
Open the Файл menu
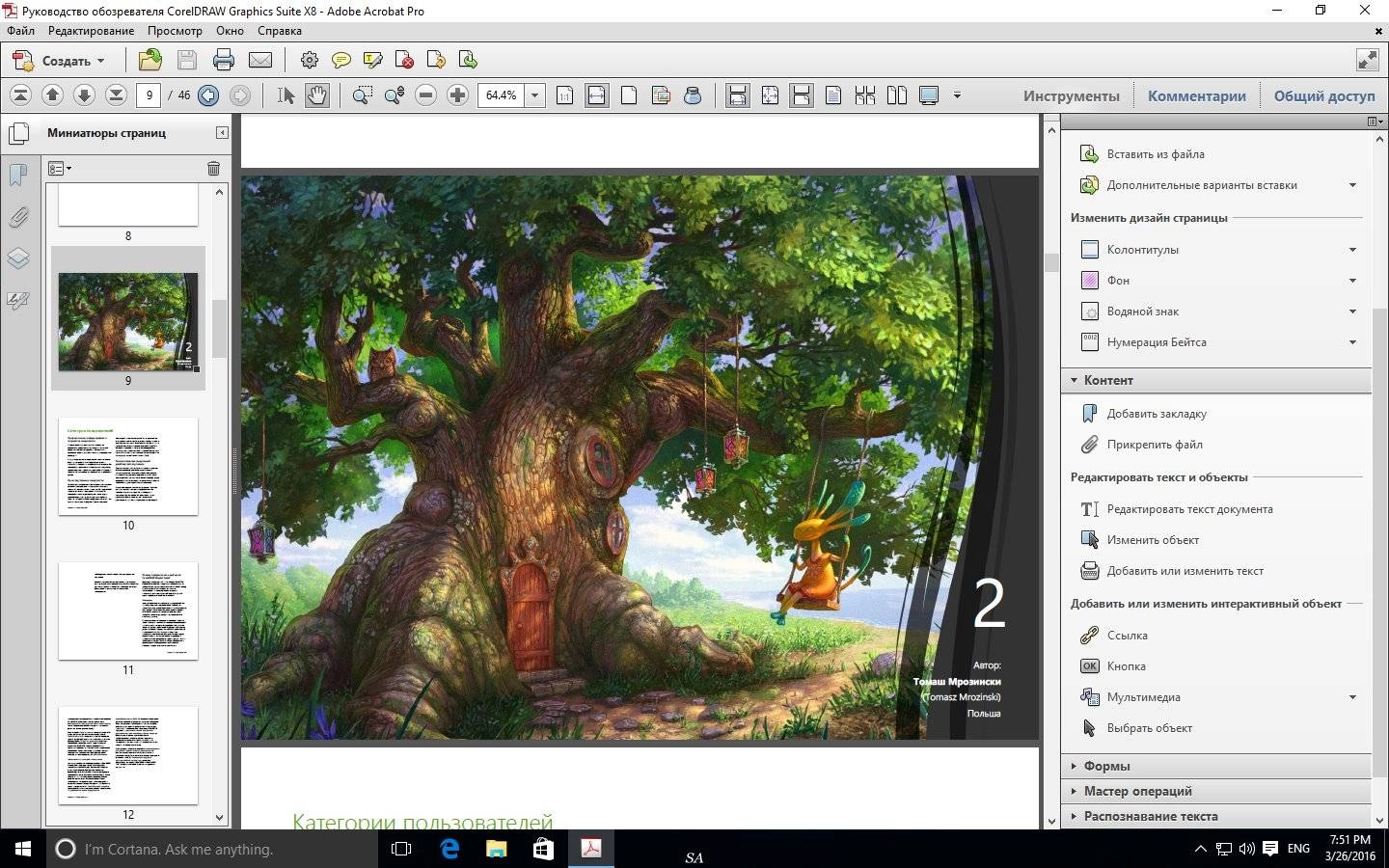click(20, 31)
